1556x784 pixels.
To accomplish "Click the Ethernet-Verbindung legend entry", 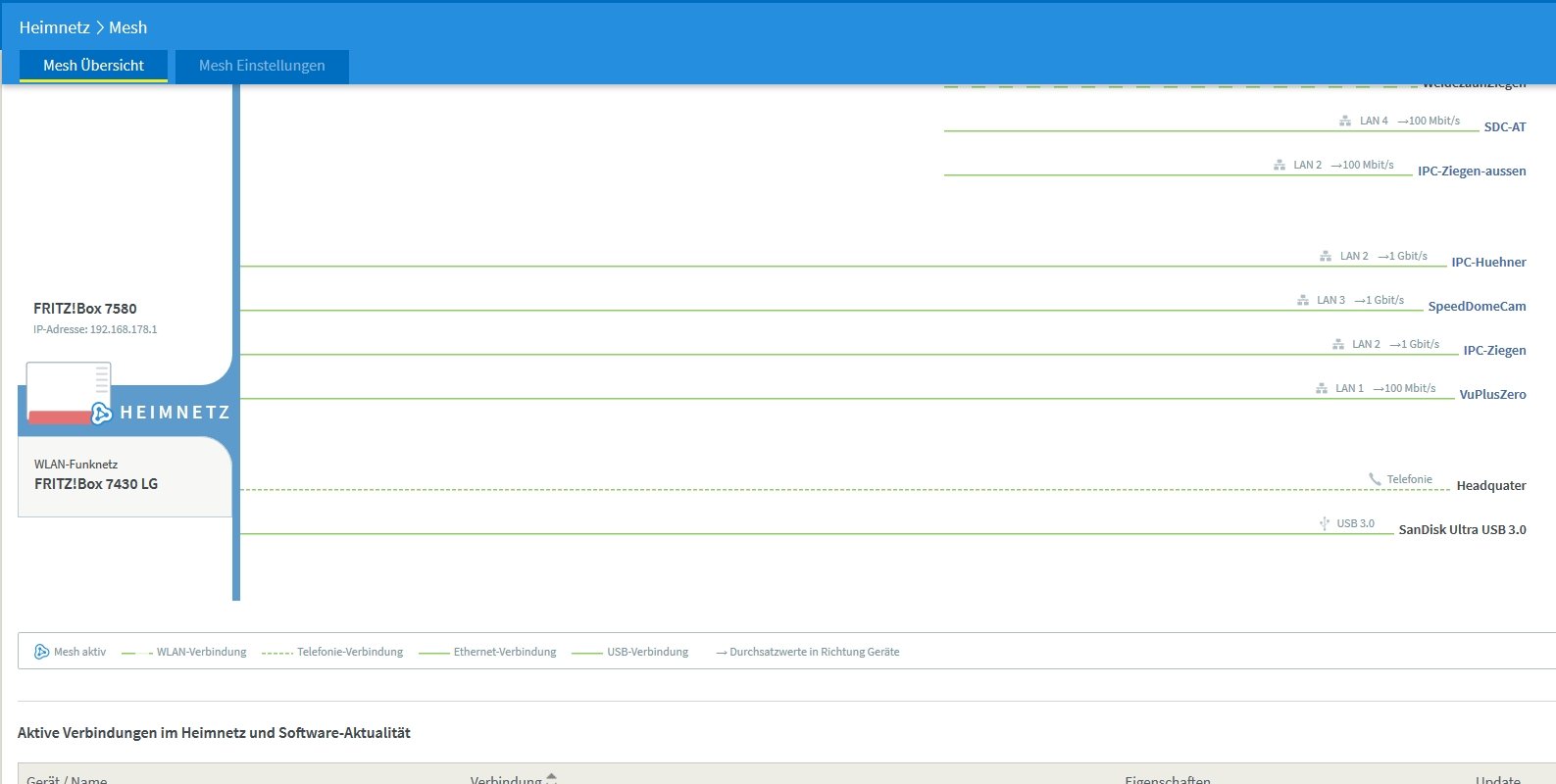I will 504,652.
